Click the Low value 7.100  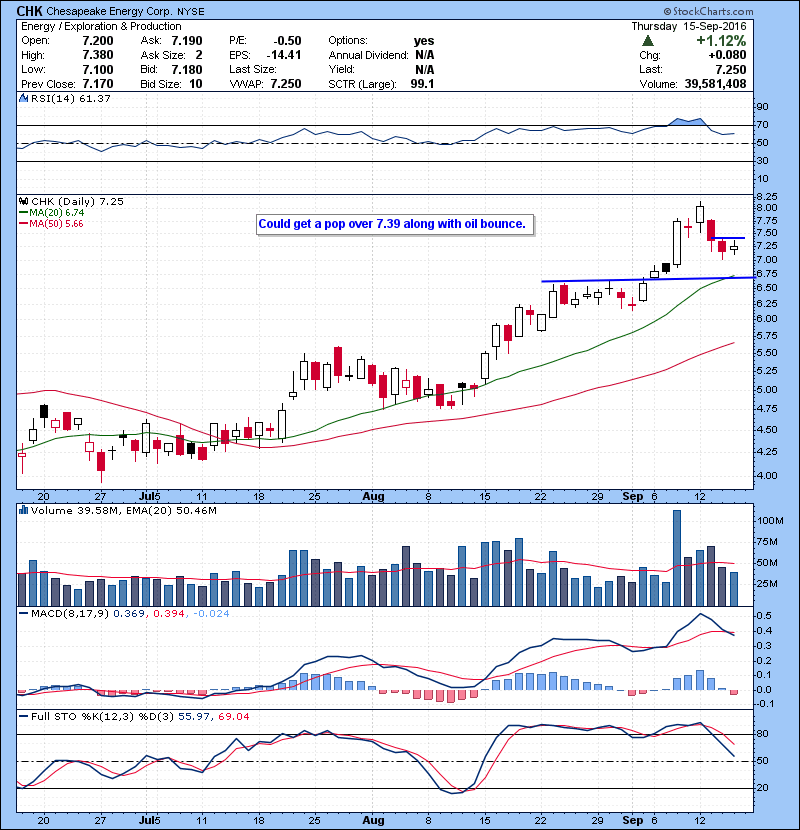click(x=98, y=69)
